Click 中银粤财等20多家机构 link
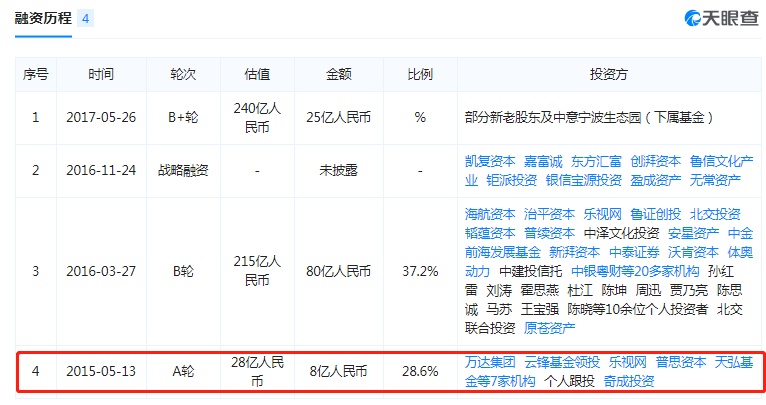Screen dimensions: 766x405 pyautogui.click(x=635, y=271)
